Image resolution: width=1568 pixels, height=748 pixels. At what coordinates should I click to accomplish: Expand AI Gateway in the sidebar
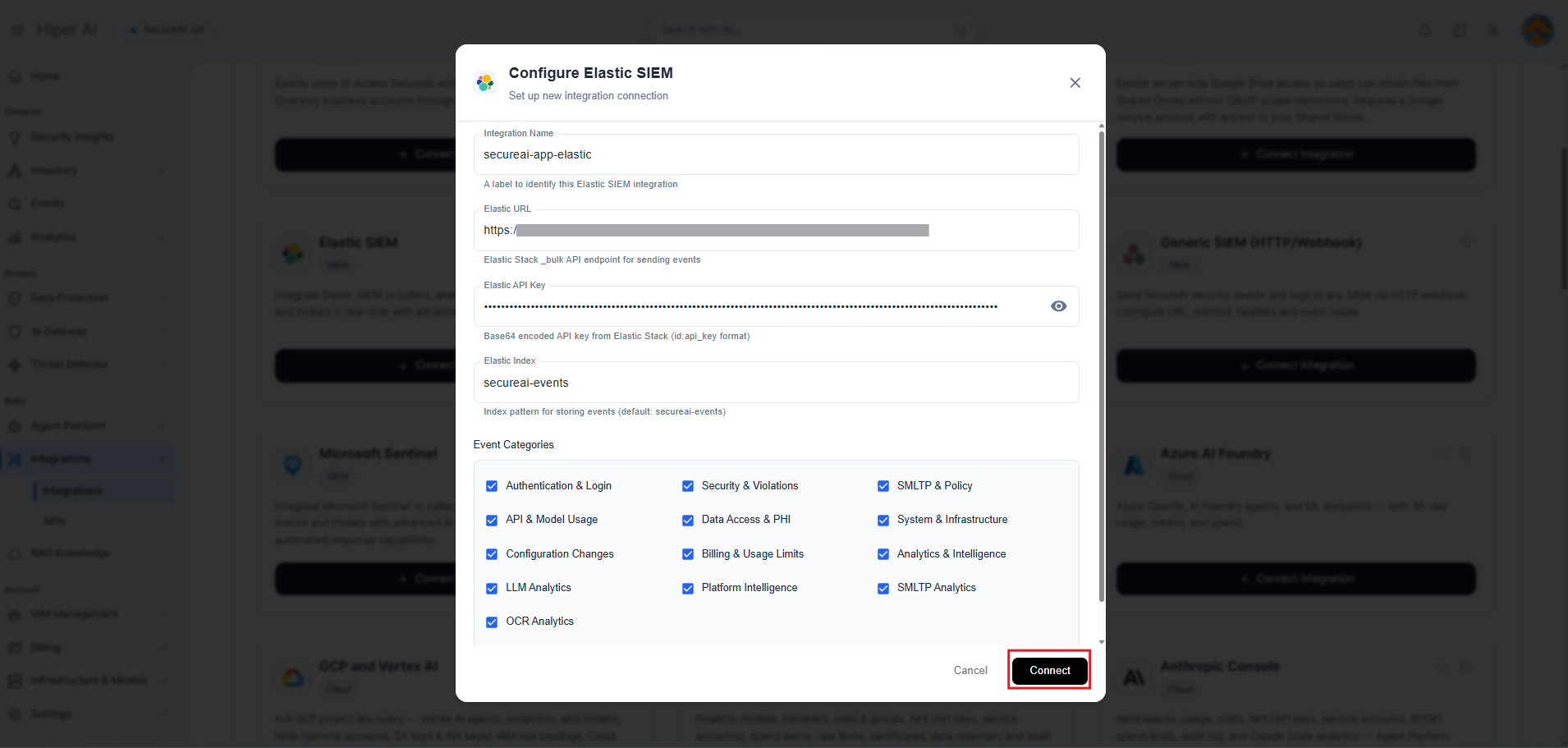tap(88, 332)
